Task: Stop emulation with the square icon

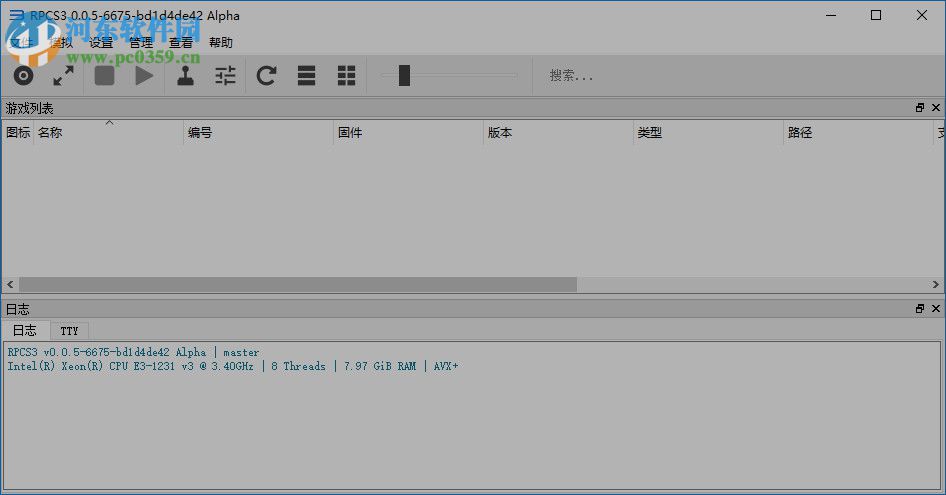Action: [104, 76]
